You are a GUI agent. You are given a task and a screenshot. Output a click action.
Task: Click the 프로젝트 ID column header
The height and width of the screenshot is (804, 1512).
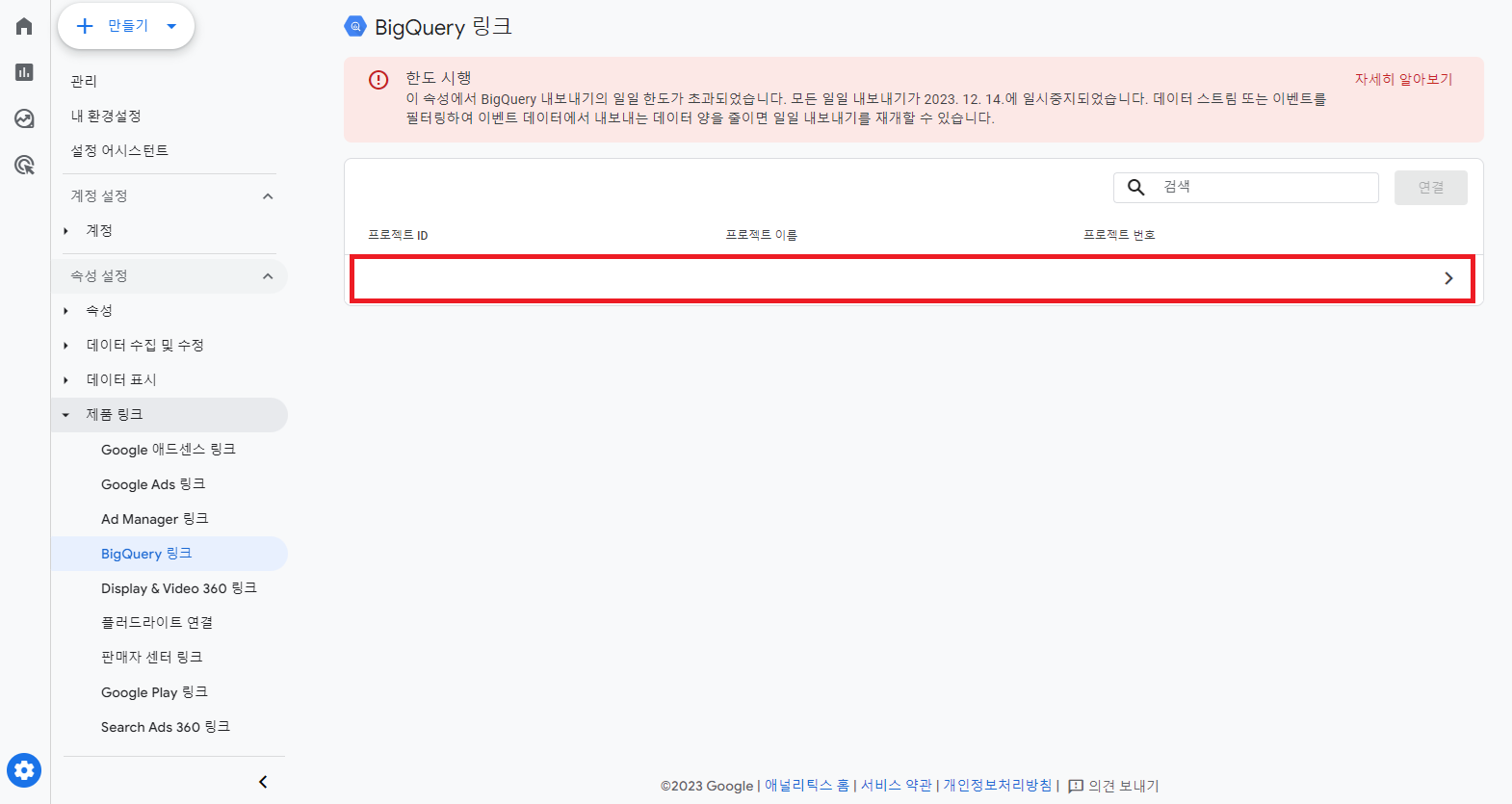[x=398, y=235]
